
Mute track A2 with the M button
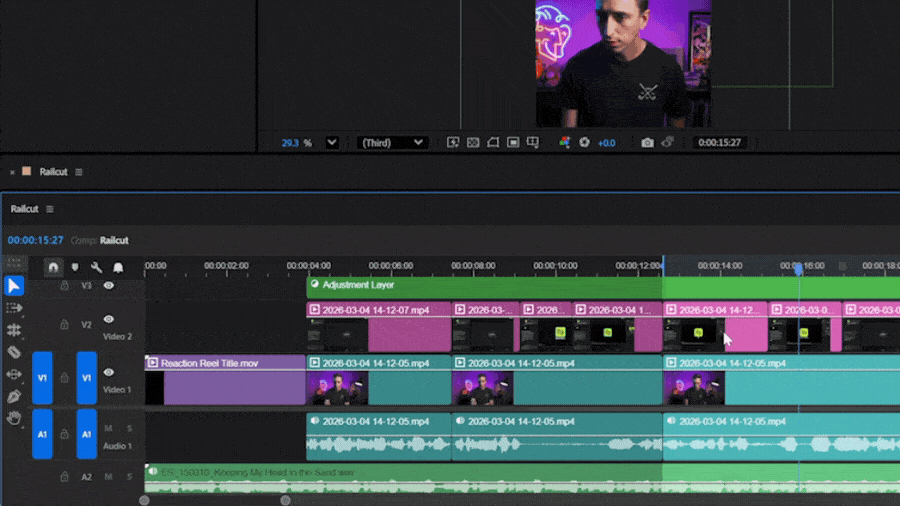tap(108, 477)
